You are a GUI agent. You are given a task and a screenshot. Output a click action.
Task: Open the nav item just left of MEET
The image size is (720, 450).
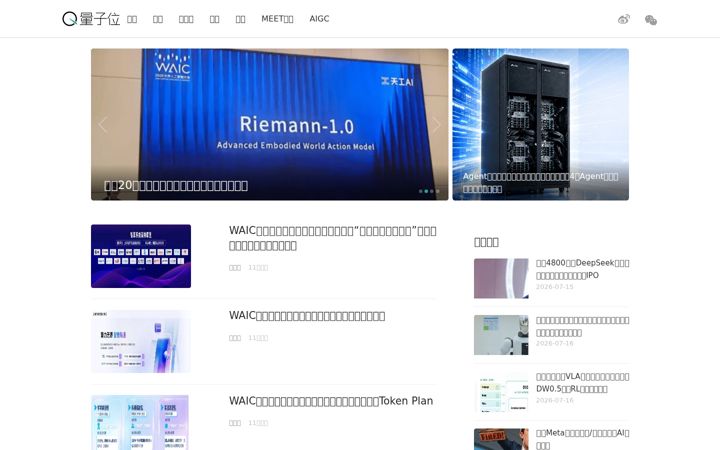tap(241, 19)
